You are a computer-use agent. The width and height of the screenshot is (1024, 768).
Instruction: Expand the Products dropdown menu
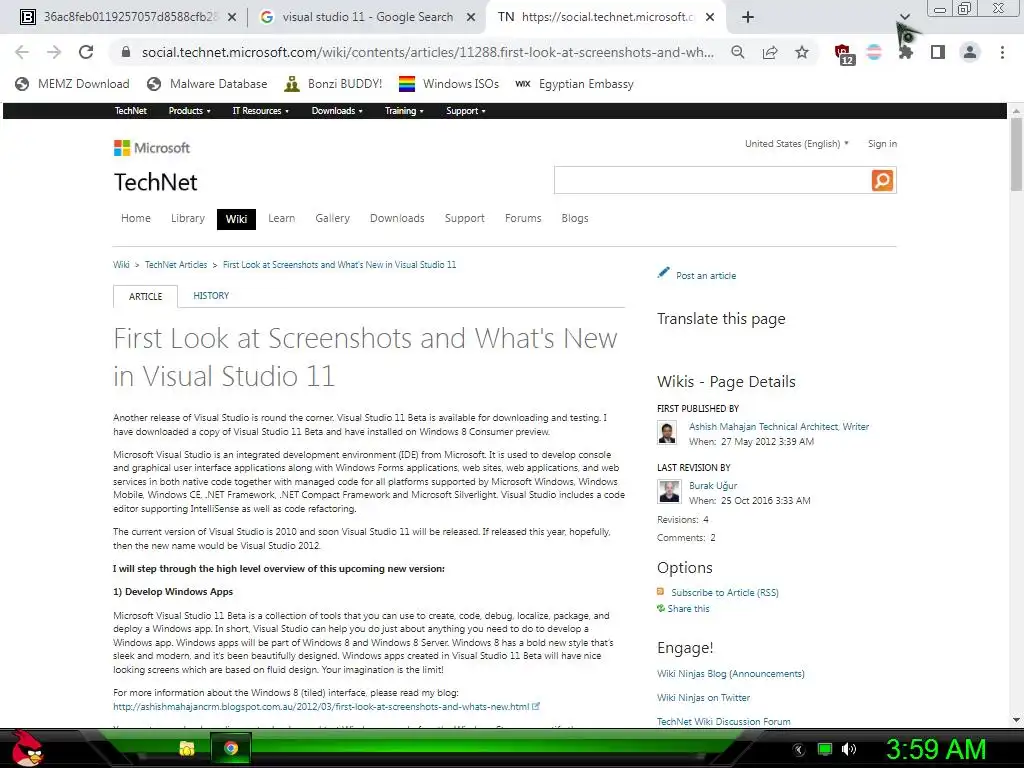189,111
